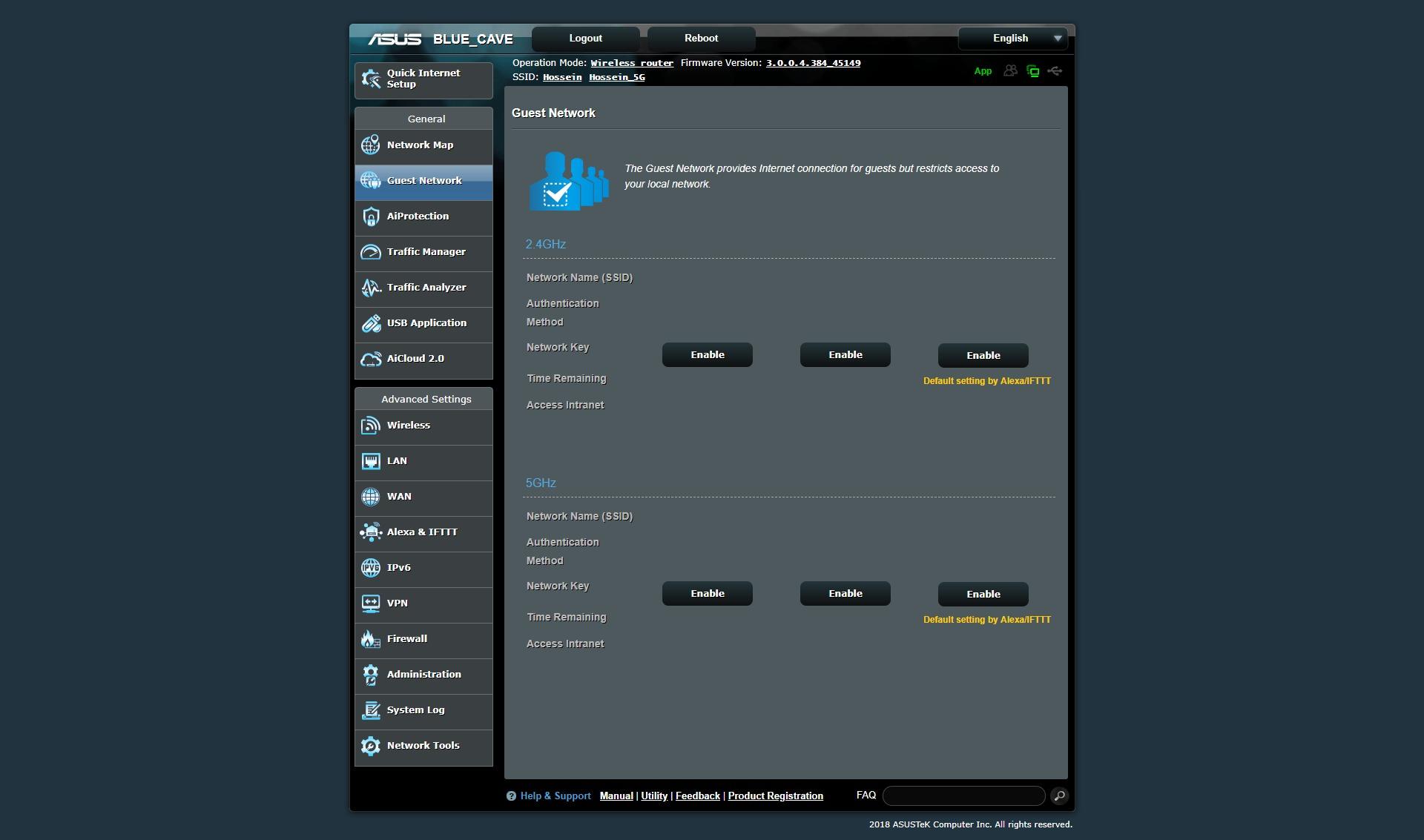
Task: Click the Reboot button
Action: pos(701,39)
